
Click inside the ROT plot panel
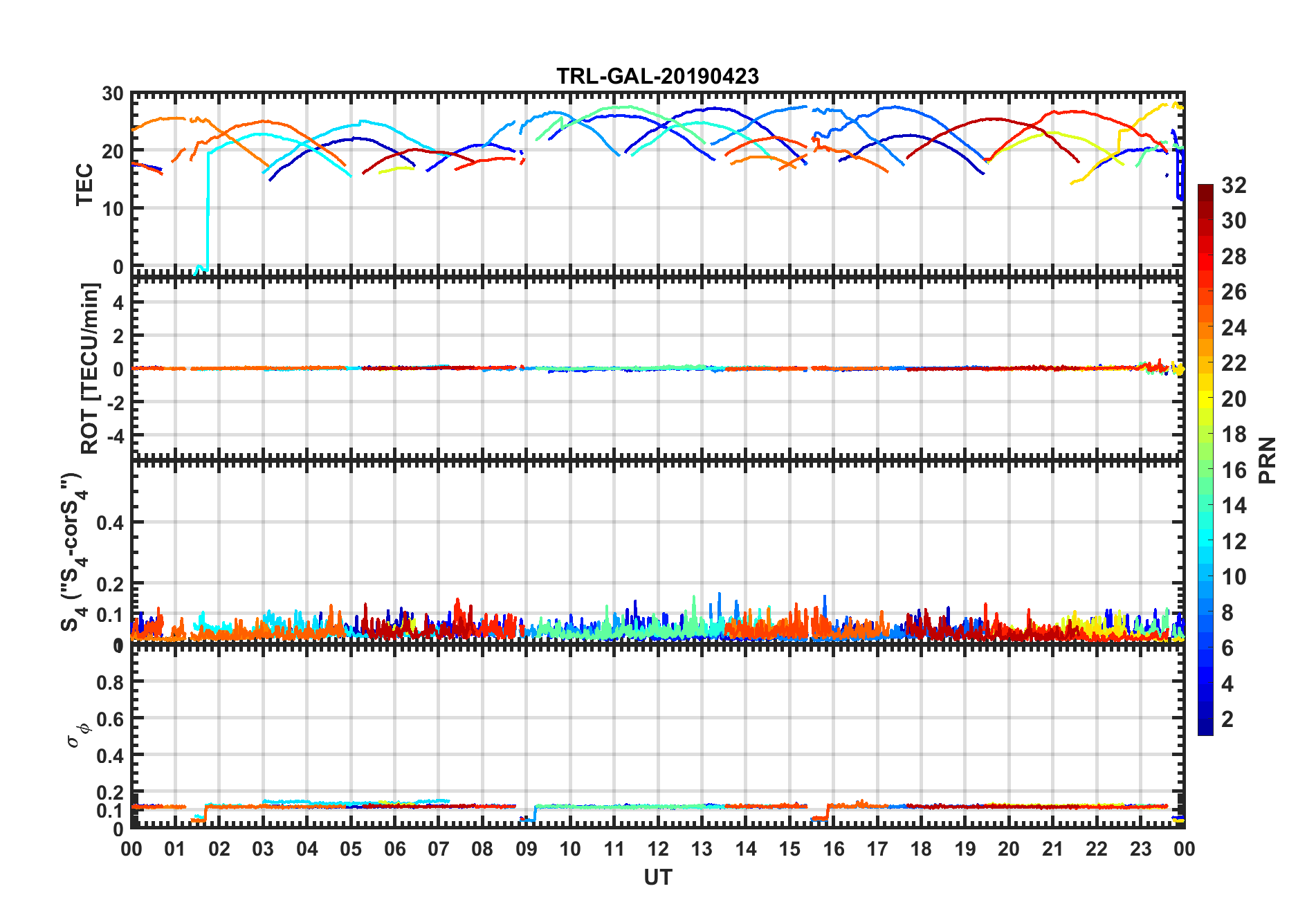[x=658, y=368]
